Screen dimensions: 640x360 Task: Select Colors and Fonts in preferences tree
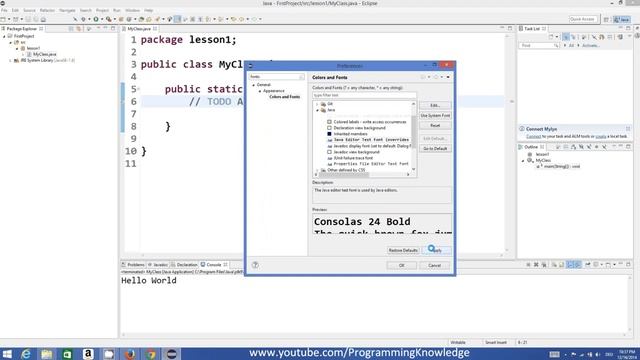click(x=284, y=97)
